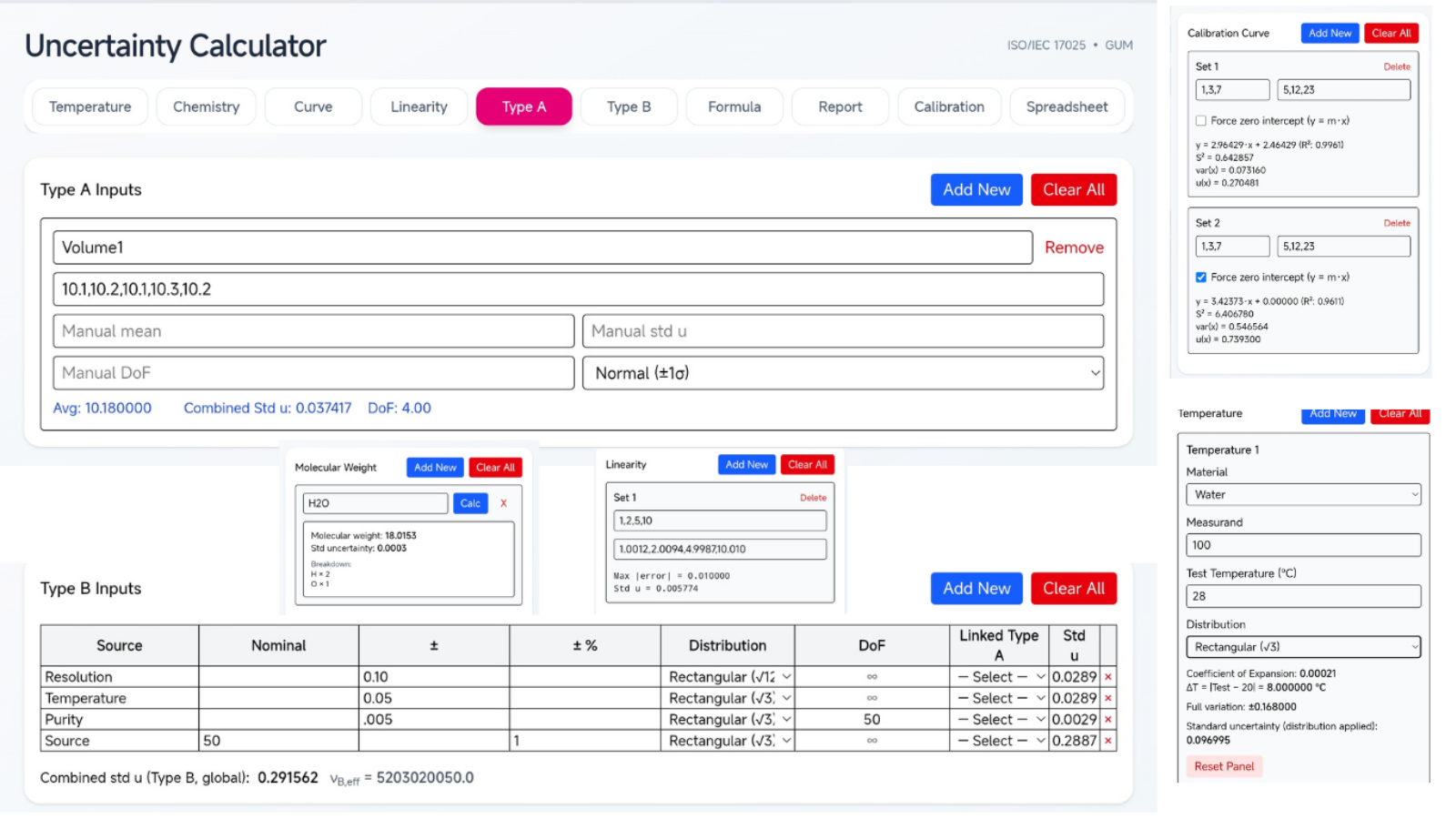The width and height of the screenshot is (1456, 819).
Task: Delete the Temperature row with red x
Action: pyautogui.click(x=1107, y=698)
